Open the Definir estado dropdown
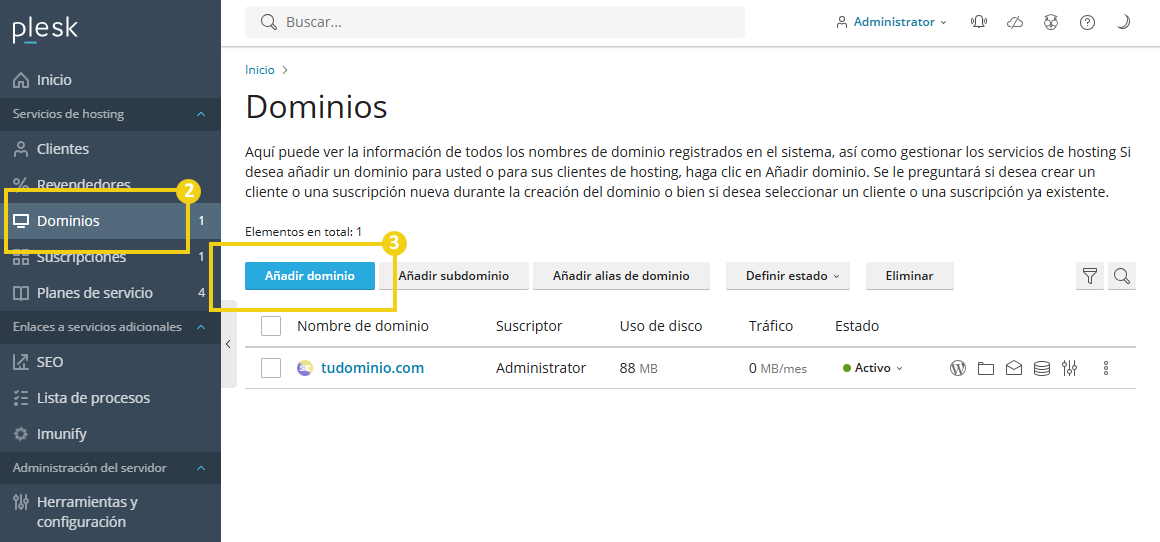This screenshot has height=542, width=1160. tap(788, 276)
